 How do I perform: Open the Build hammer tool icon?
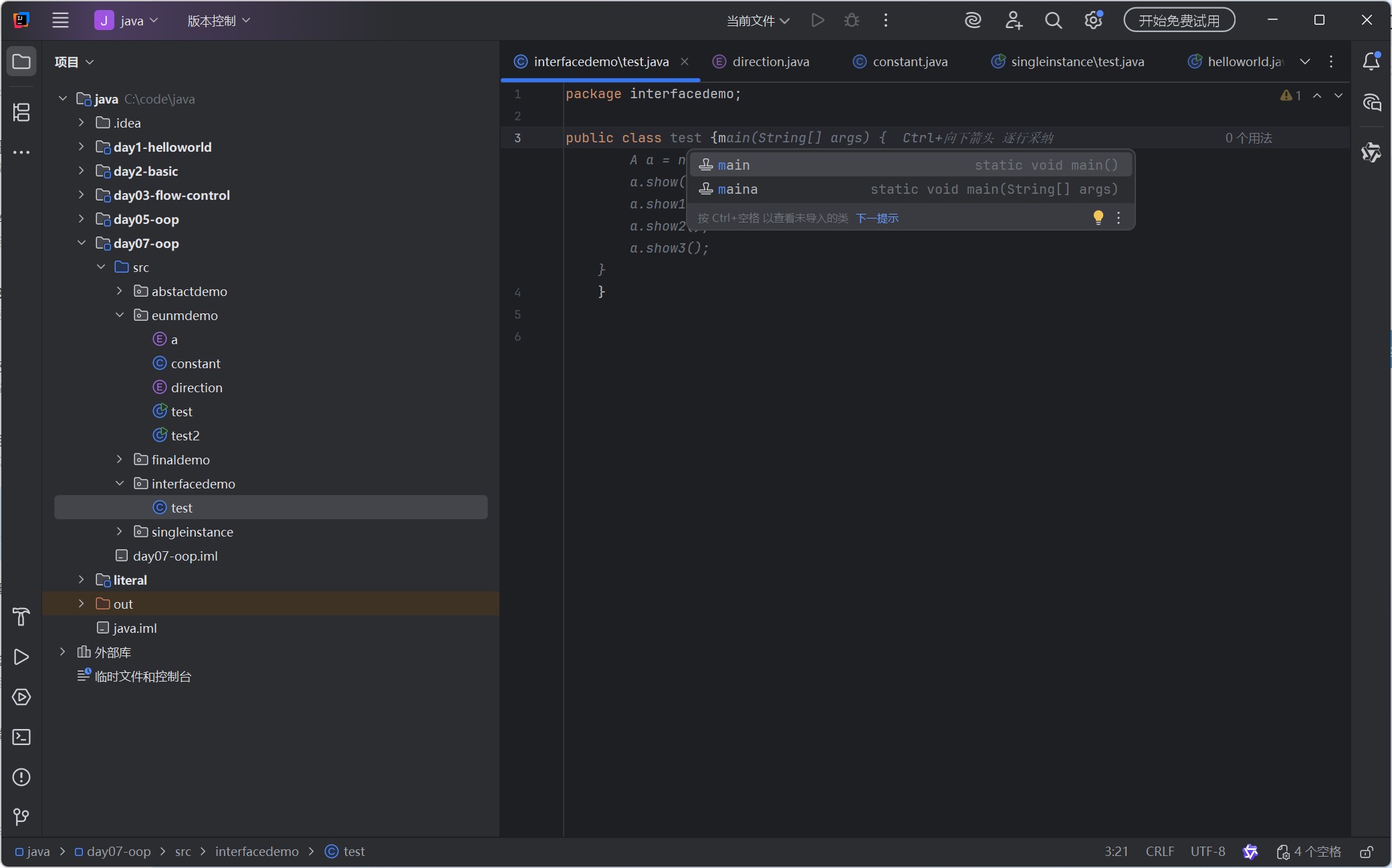[x=21, y=617]
